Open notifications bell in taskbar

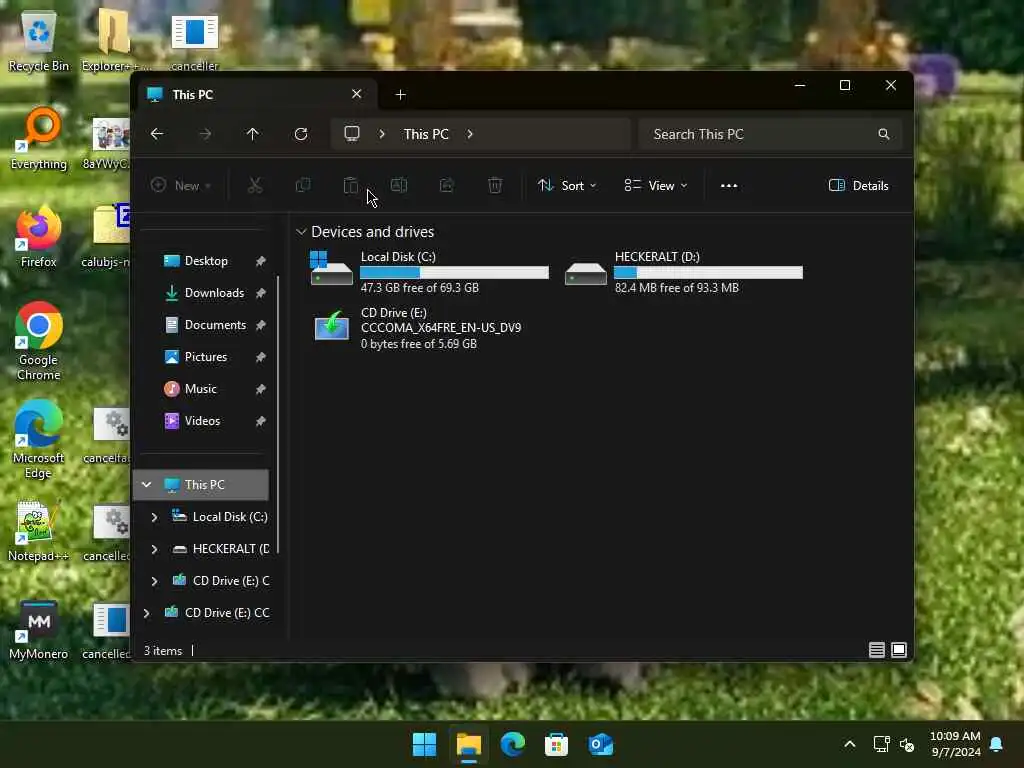997,744
